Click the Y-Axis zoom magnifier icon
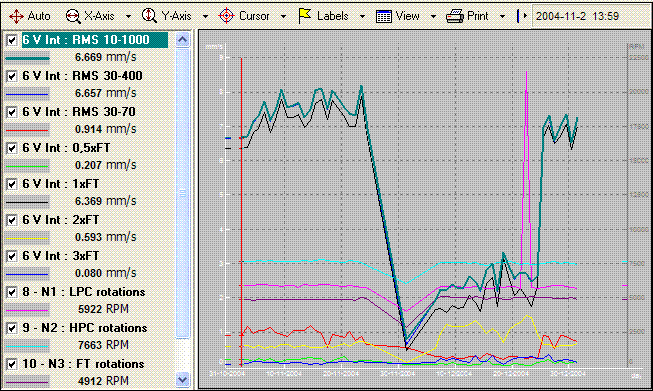This screenshot has width=653, height=391. [149, 16]
